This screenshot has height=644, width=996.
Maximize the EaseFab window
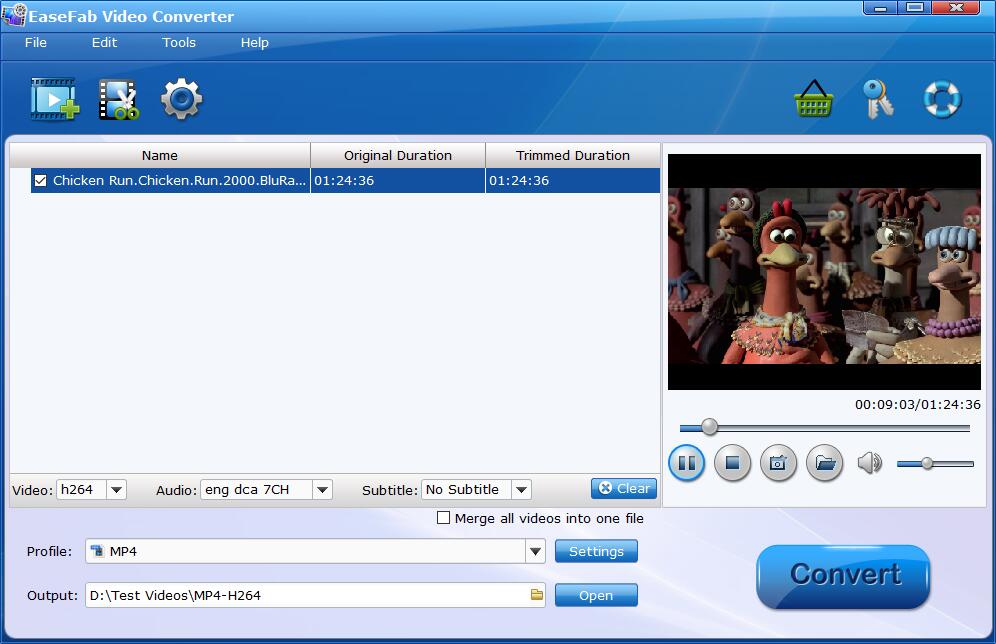[915, 8]
